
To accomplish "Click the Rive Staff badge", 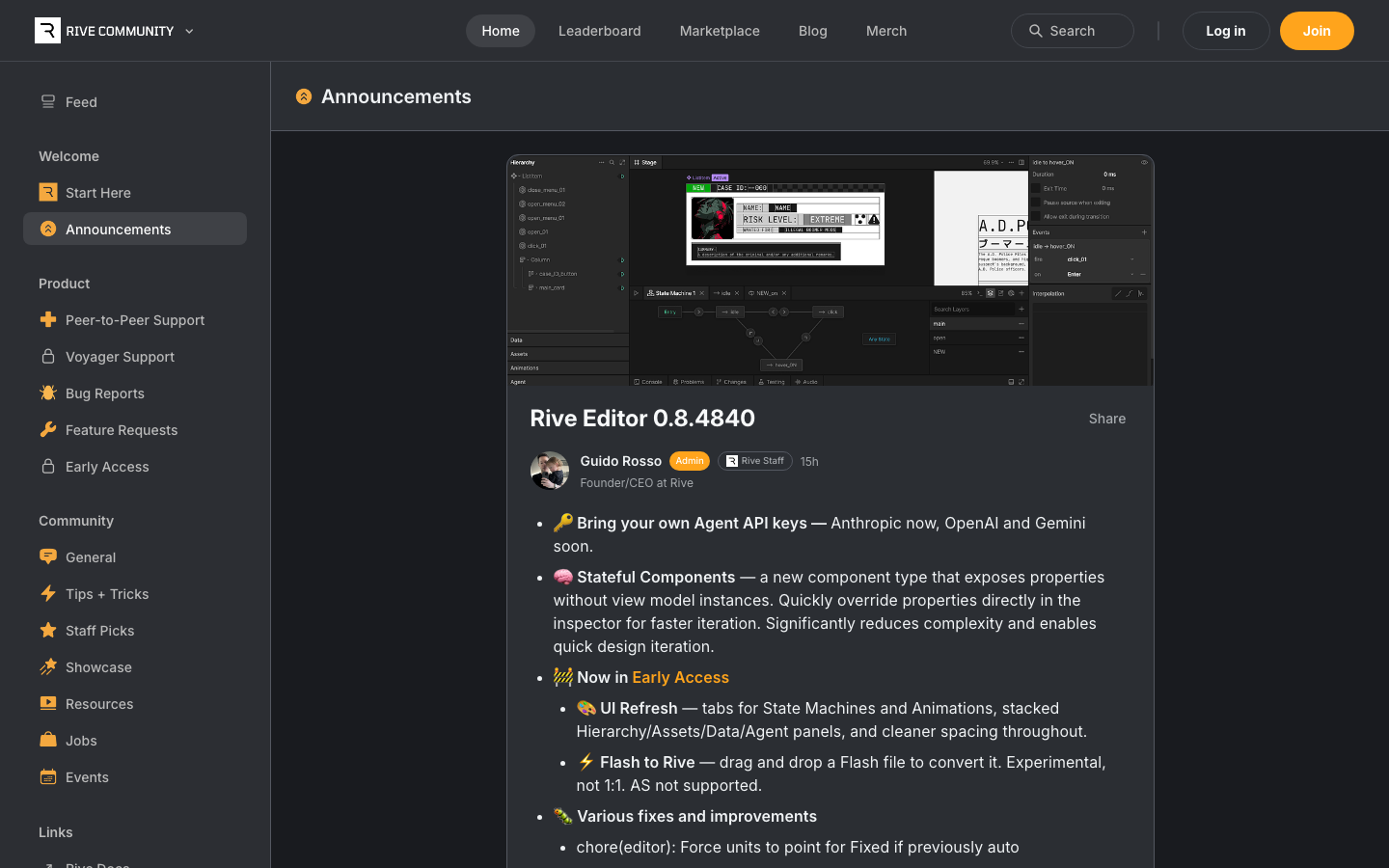I will click(x=755, y=461).
